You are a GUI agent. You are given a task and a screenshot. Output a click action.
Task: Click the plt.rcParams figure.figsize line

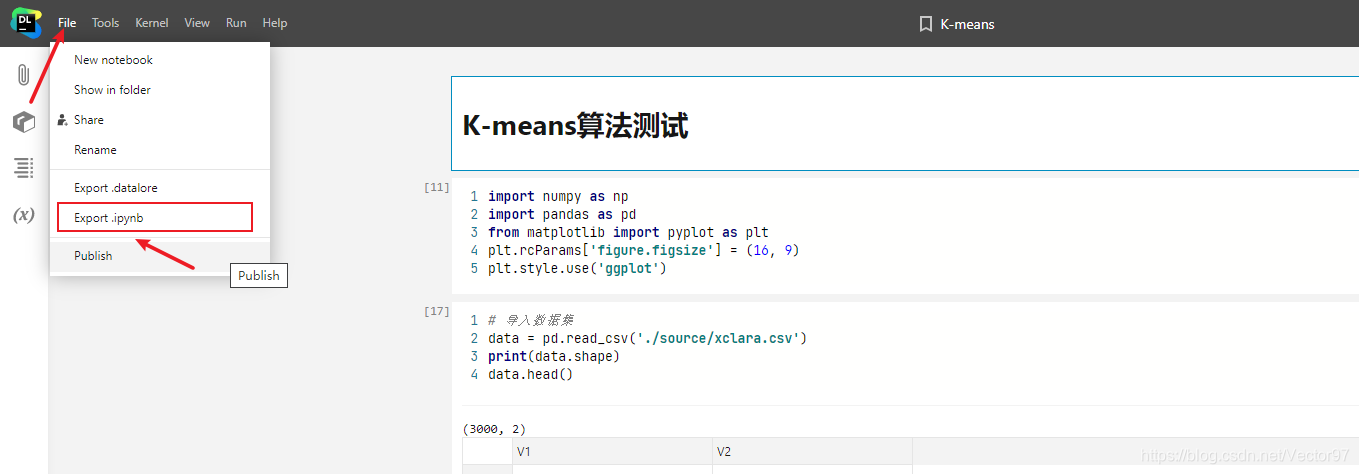tap(644, 251)
